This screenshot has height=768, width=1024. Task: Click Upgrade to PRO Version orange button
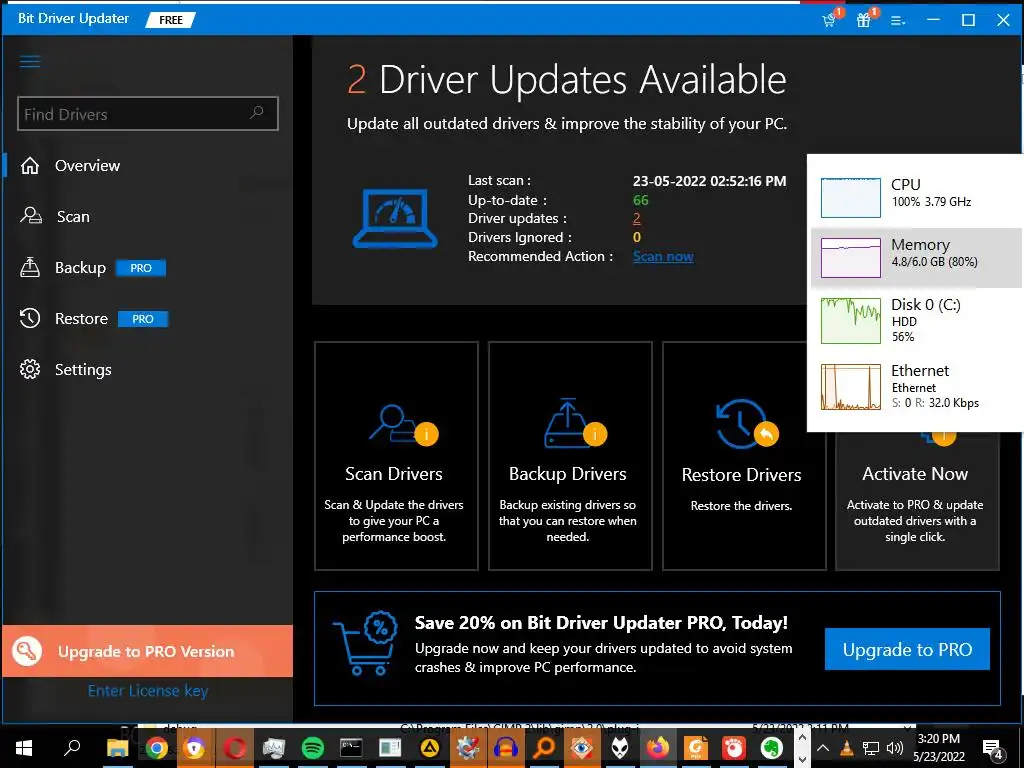[x=148, y=651]
